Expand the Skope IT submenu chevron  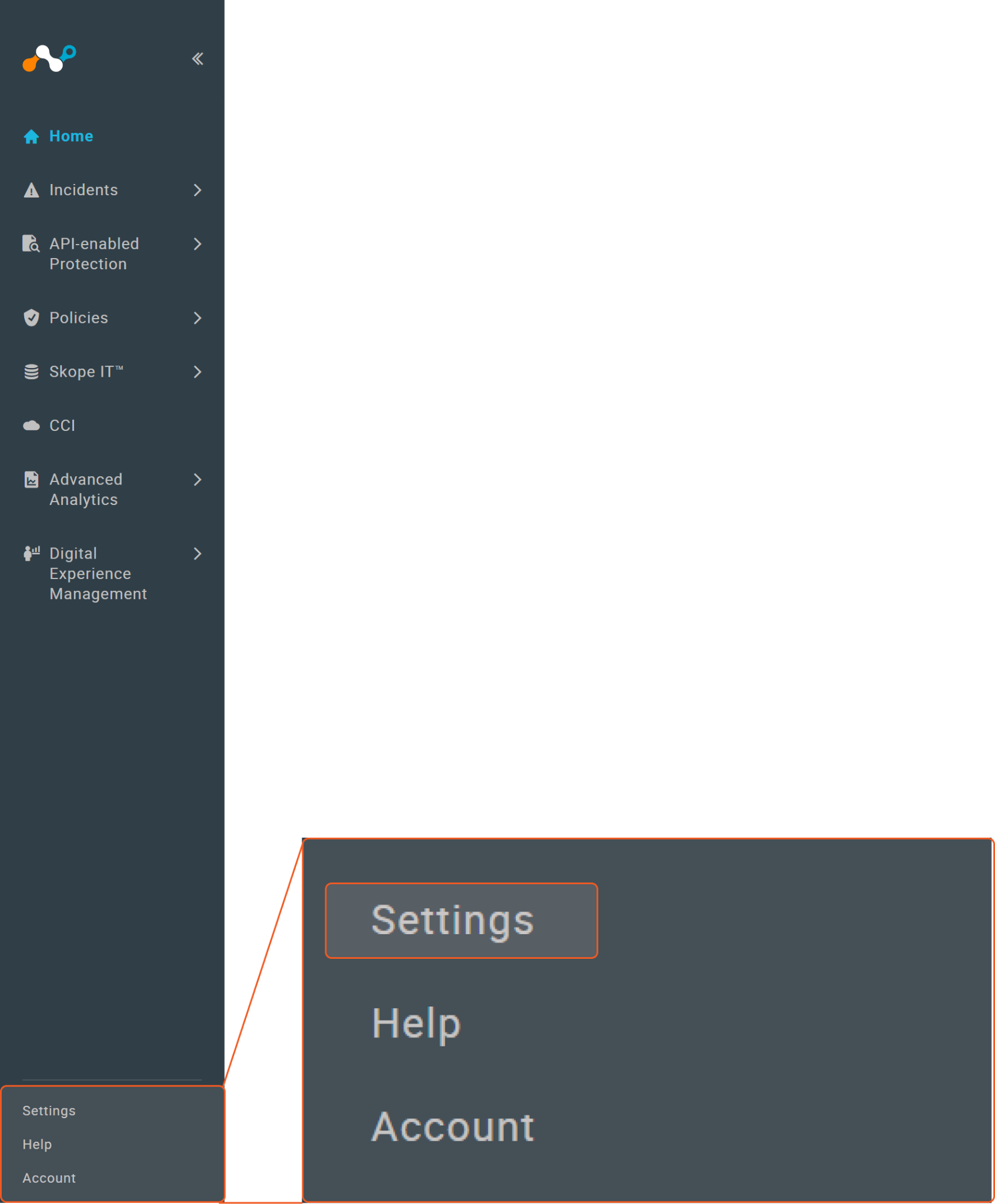(198, 372)
